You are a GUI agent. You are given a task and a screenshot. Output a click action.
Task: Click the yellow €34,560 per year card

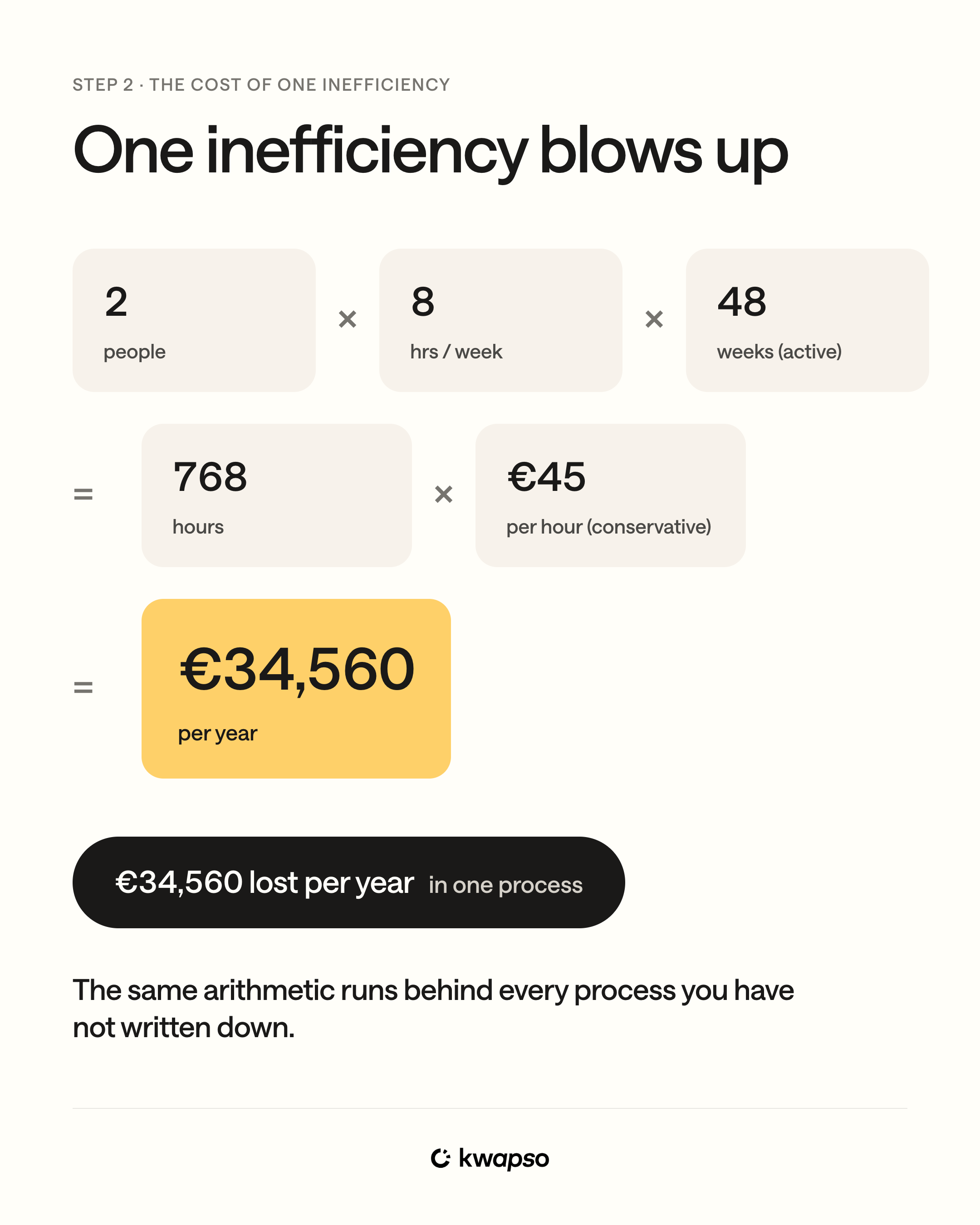coord(296,688)
